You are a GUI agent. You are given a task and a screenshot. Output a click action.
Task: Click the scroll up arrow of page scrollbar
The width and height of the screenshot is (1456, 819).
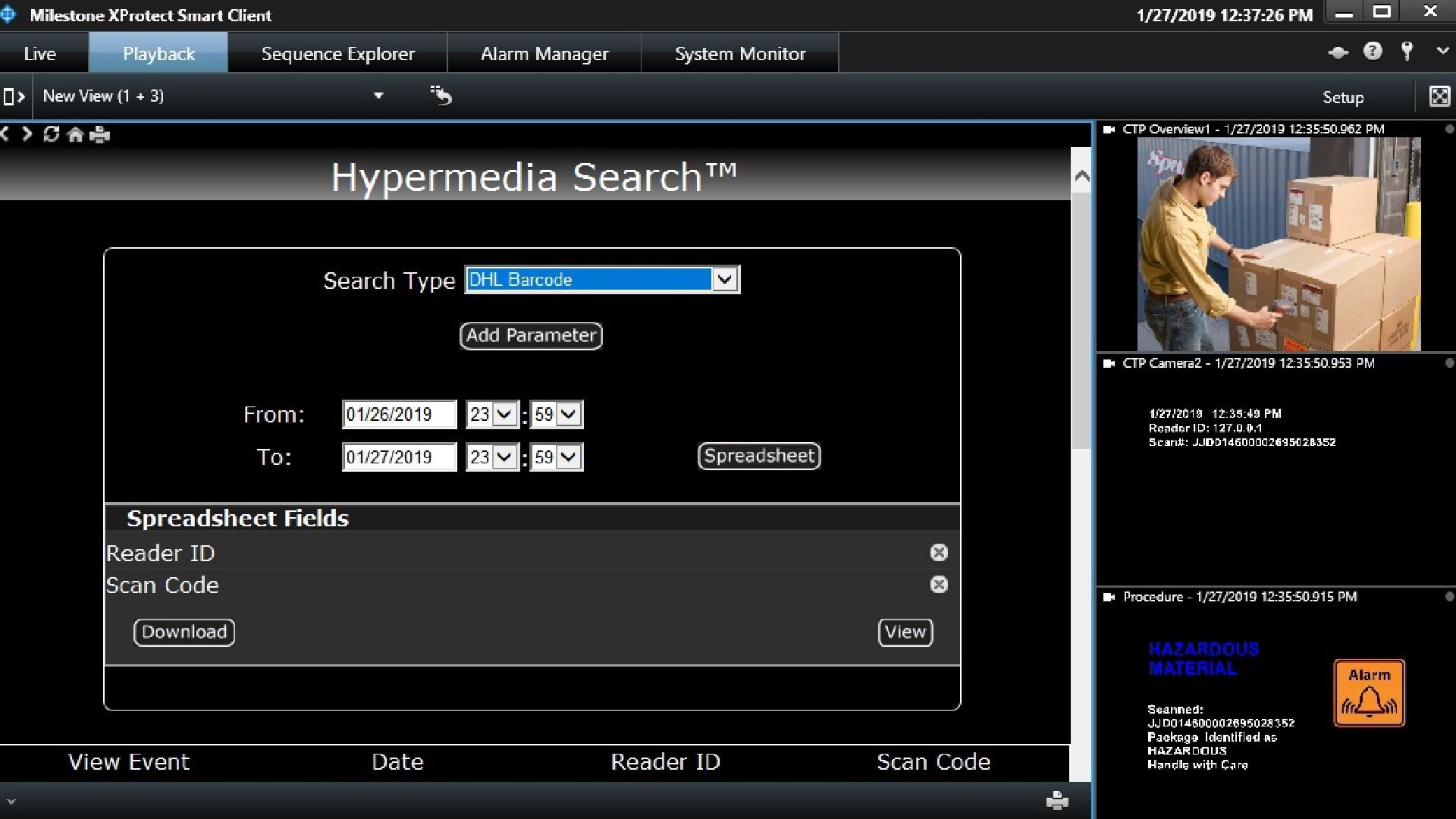1081,176
